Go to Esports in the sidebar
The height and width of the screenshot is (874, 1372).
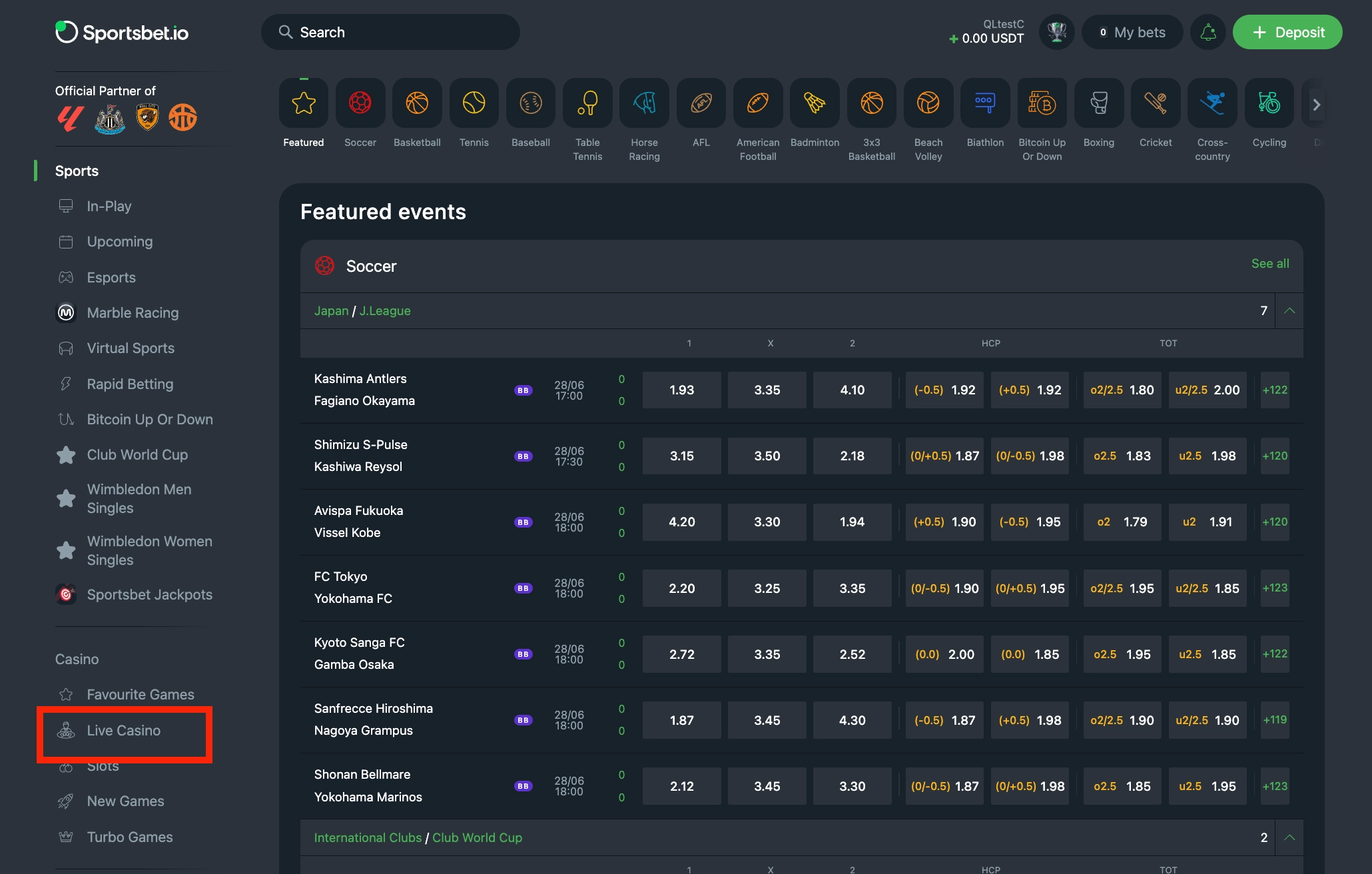[111, 278]
